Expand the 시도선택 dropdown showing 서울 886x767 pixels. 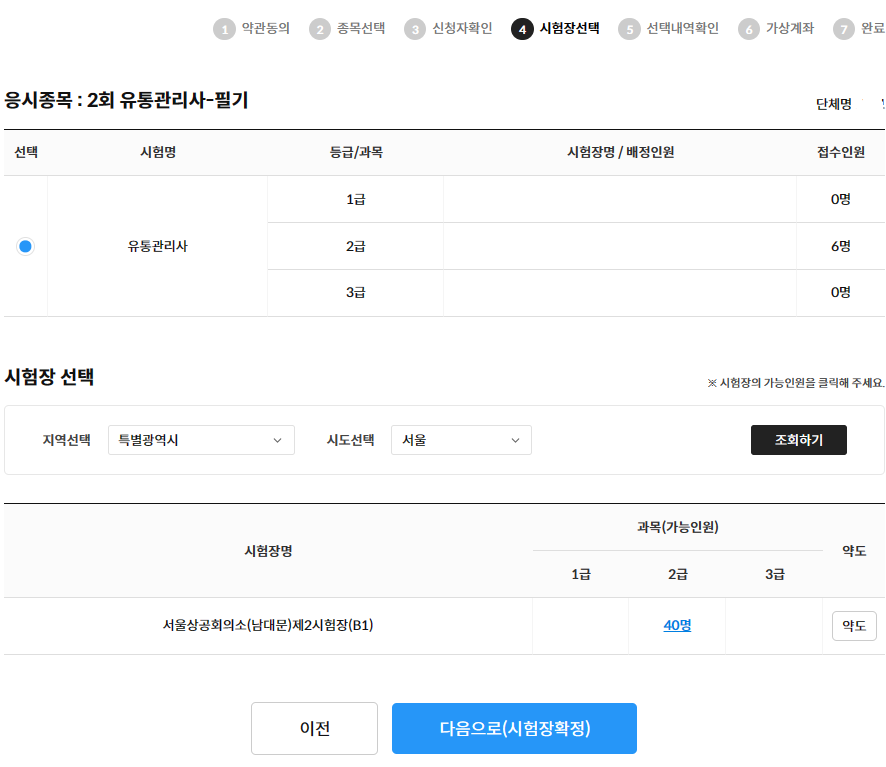tap(461, 440)
